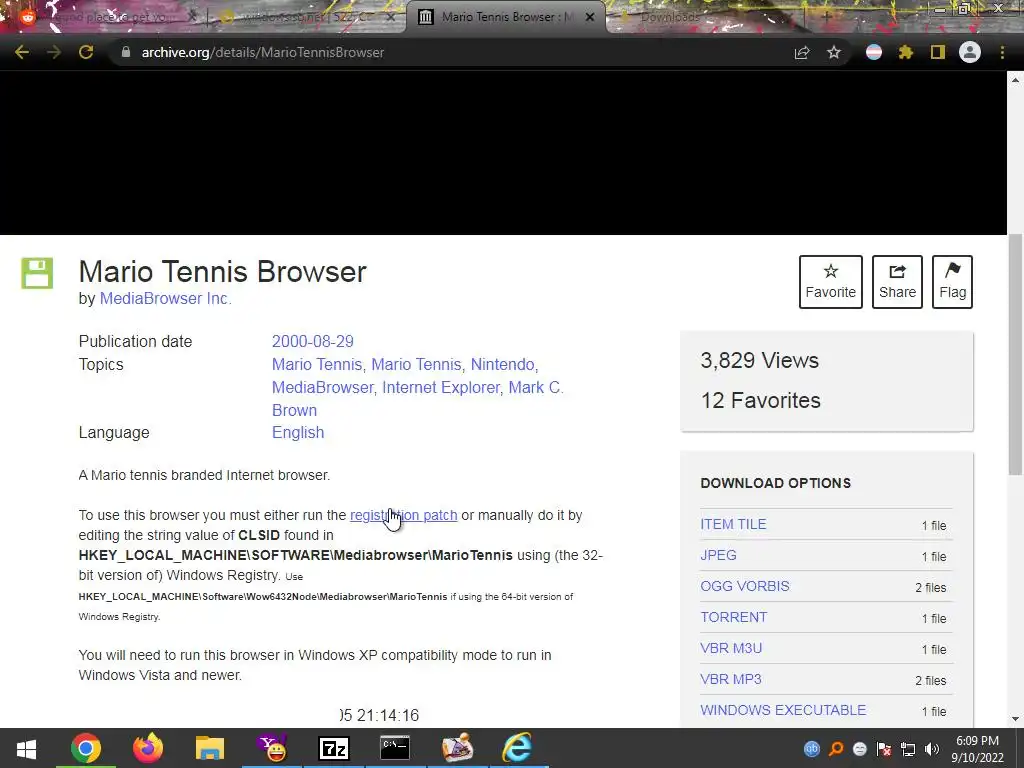The width and height of the screenshot is (1024, 768).
Task: Click the address bar URL archive.org/details/MarioTennisBrowser
Action: [263, 52]
